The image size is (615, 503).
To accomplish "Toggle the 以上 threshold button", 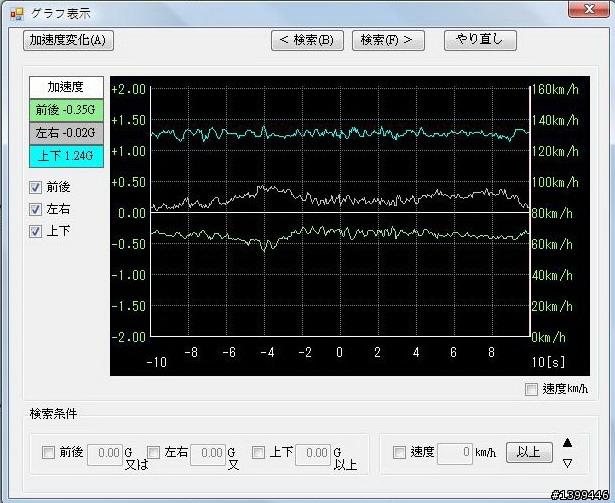I will coord(529,452).
